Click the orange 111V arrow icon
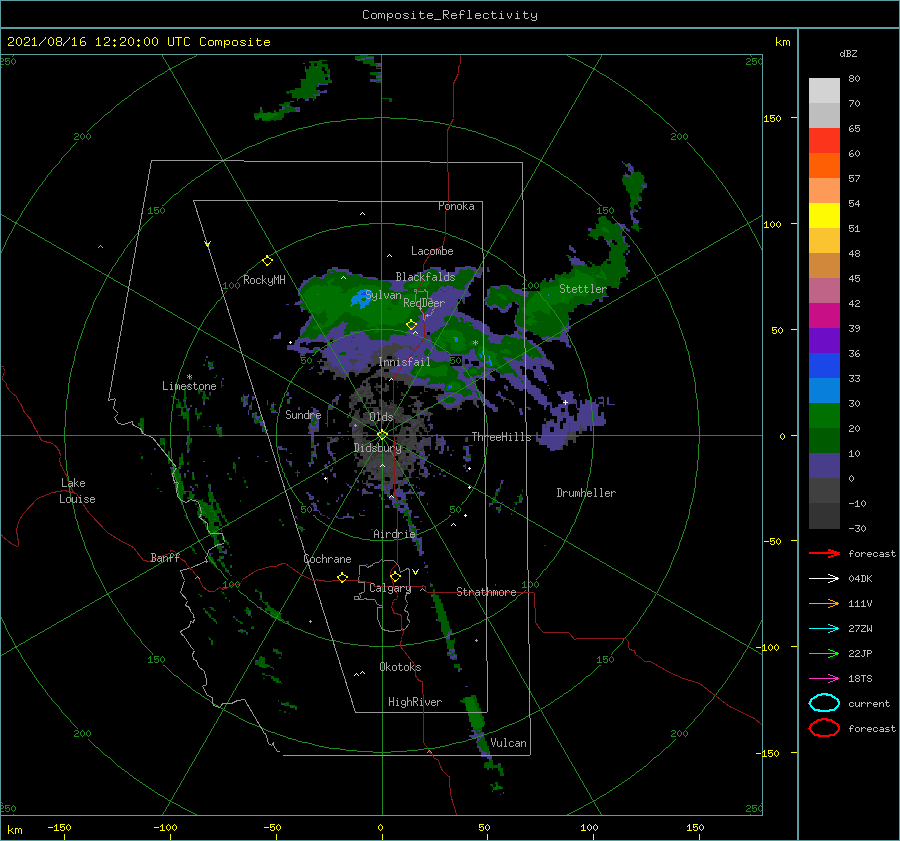The image size is (900, 841). [824, 603]
